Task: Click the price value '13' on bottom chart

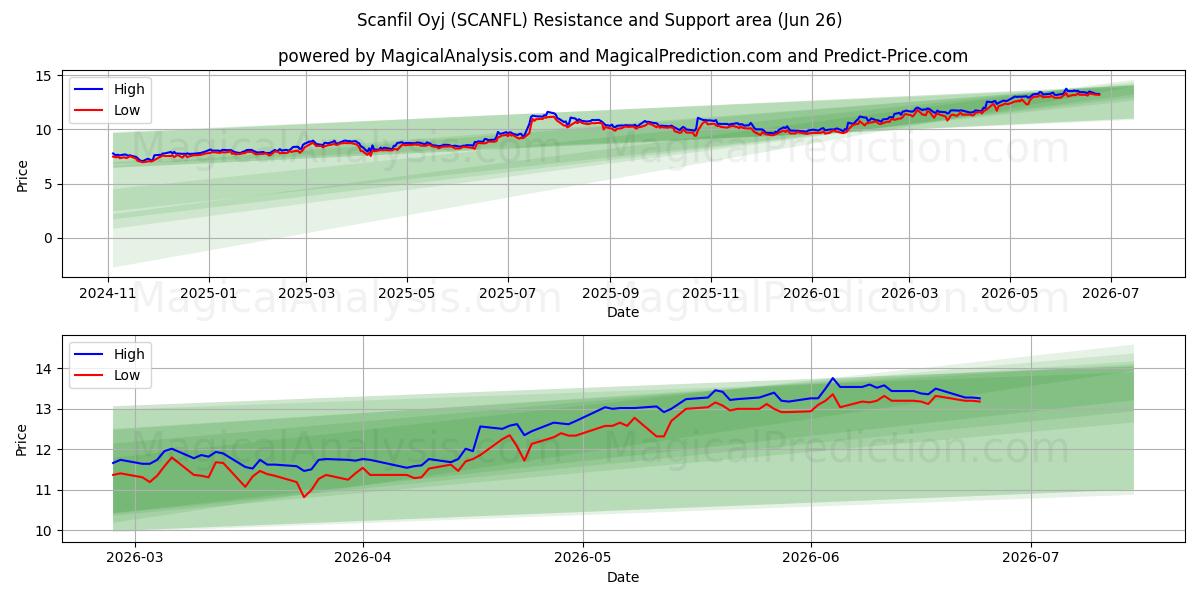Action: coord(46,409)
